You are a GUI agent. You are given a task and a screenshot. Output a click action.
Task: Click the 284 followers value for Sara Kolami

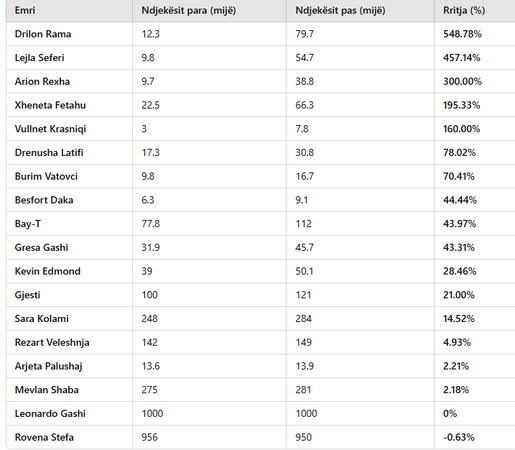[303, 319]
